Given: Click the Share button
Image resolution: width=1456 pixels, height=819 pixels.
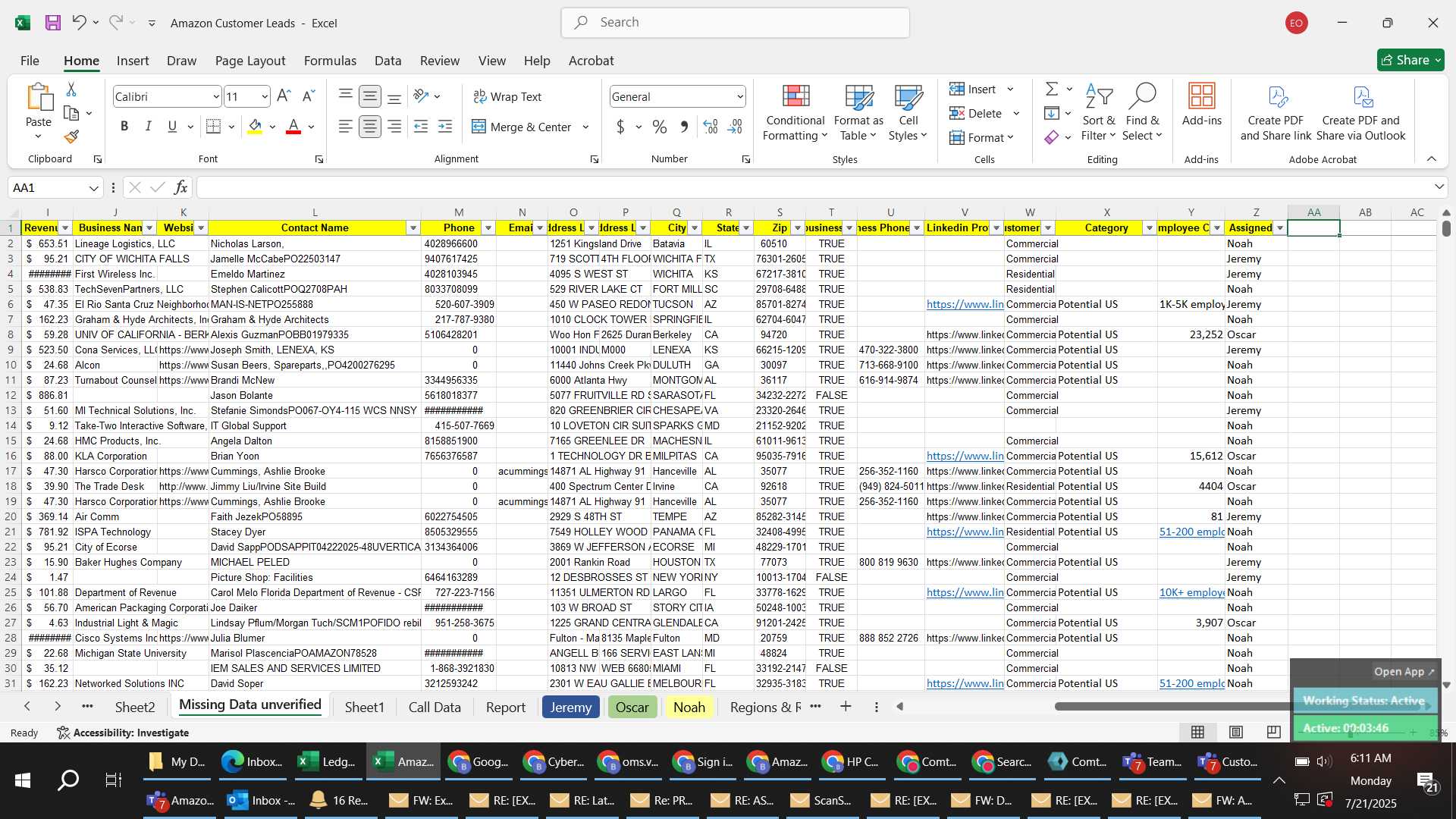Looking at the screenshot, I should tap(1410, 60).
